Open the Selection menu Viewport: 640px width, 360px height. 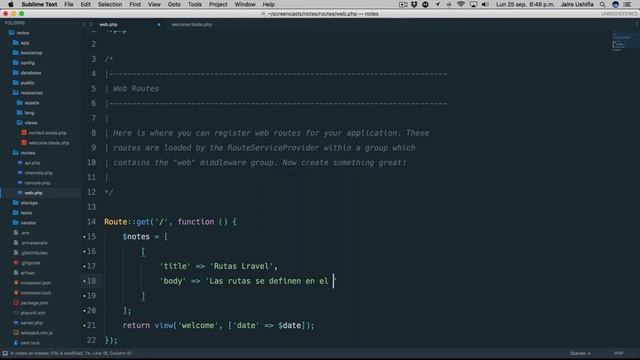pyautogui.click(x=110, y=4)
